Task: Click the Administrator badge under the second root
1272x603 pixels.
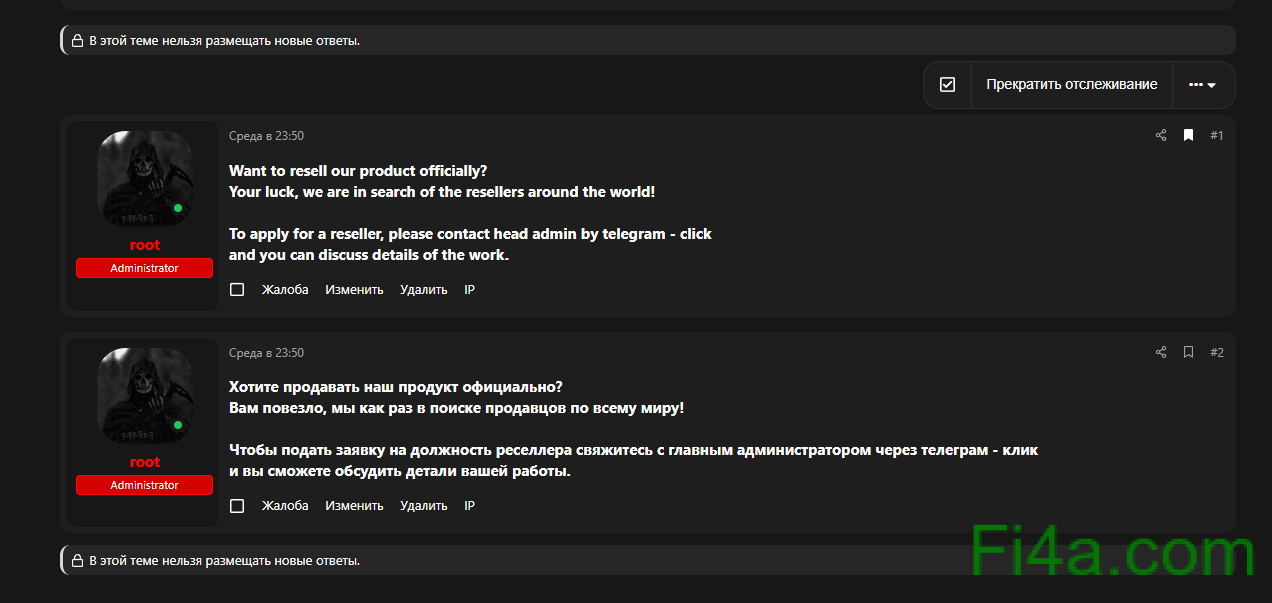Action: point(145,485)
